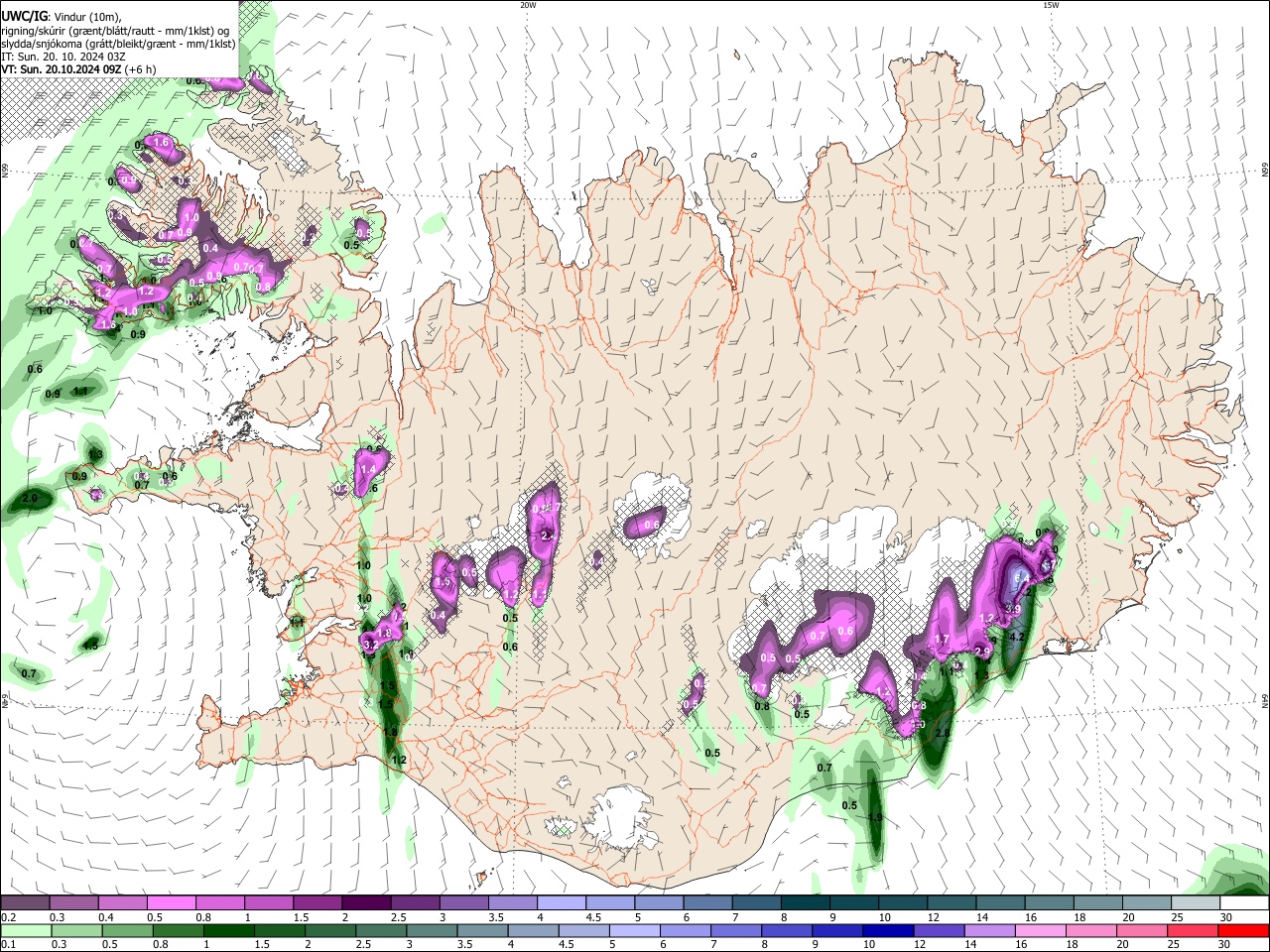Click the darkest green 1 mm rain swatch
The width and height of the screenshot is (1270, 952).
coord(228,930)
